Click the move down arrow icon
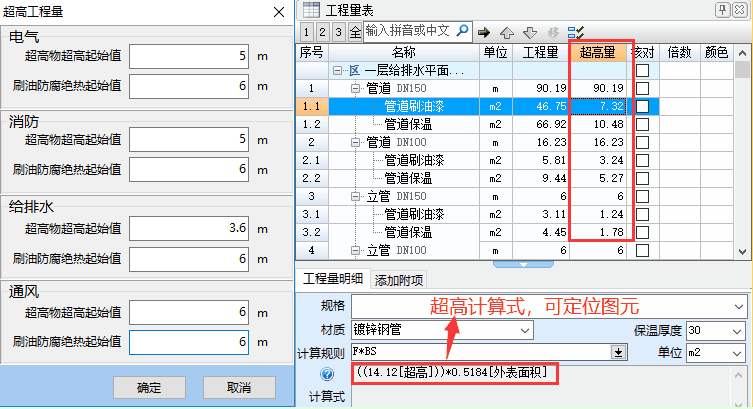 [530, 32]
